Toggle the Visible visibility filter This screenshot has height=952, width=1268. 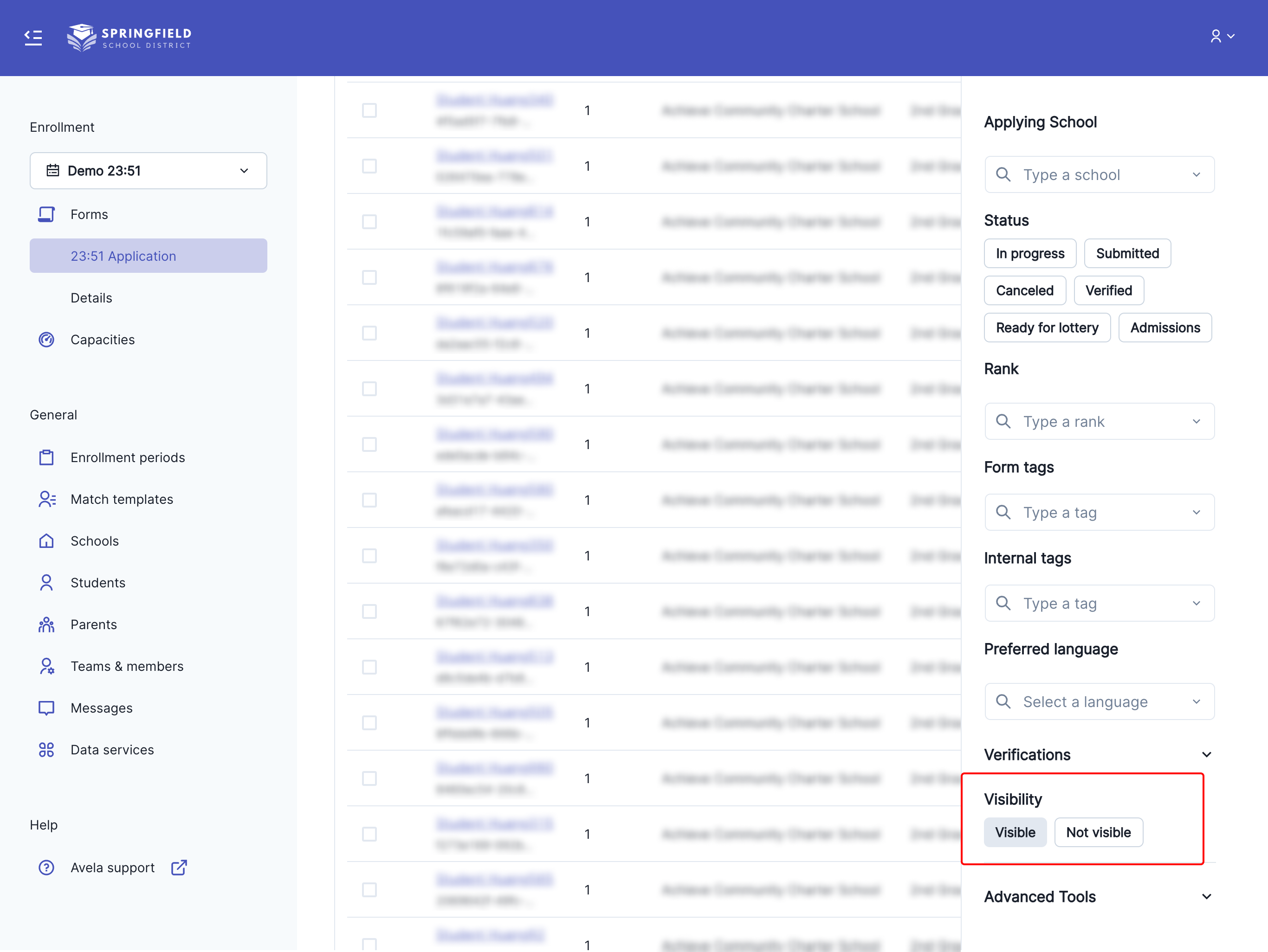(1014, 832)
